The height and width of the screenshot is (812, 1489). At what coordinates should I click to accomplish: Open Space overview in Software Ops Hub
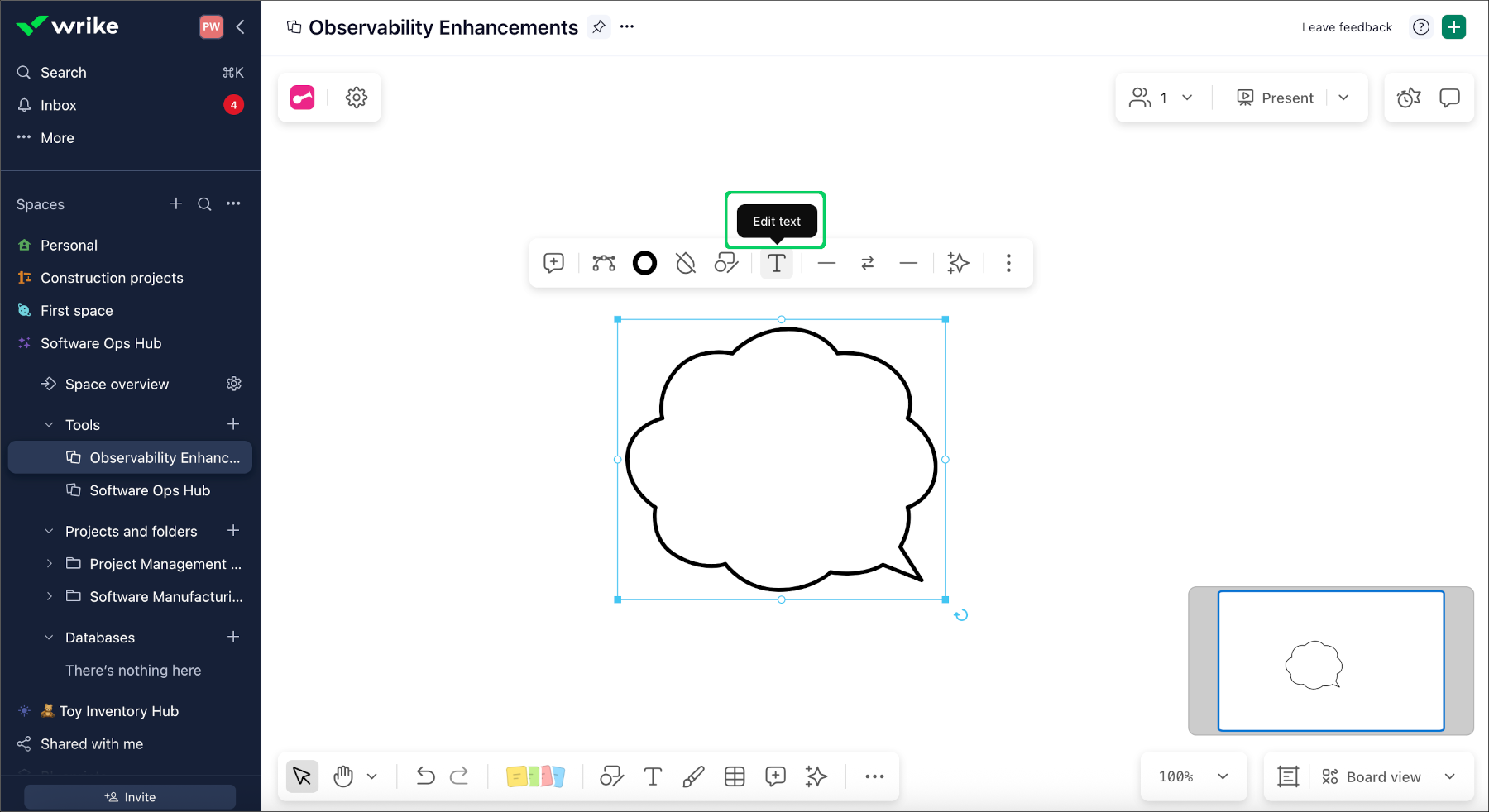[116, 384]
